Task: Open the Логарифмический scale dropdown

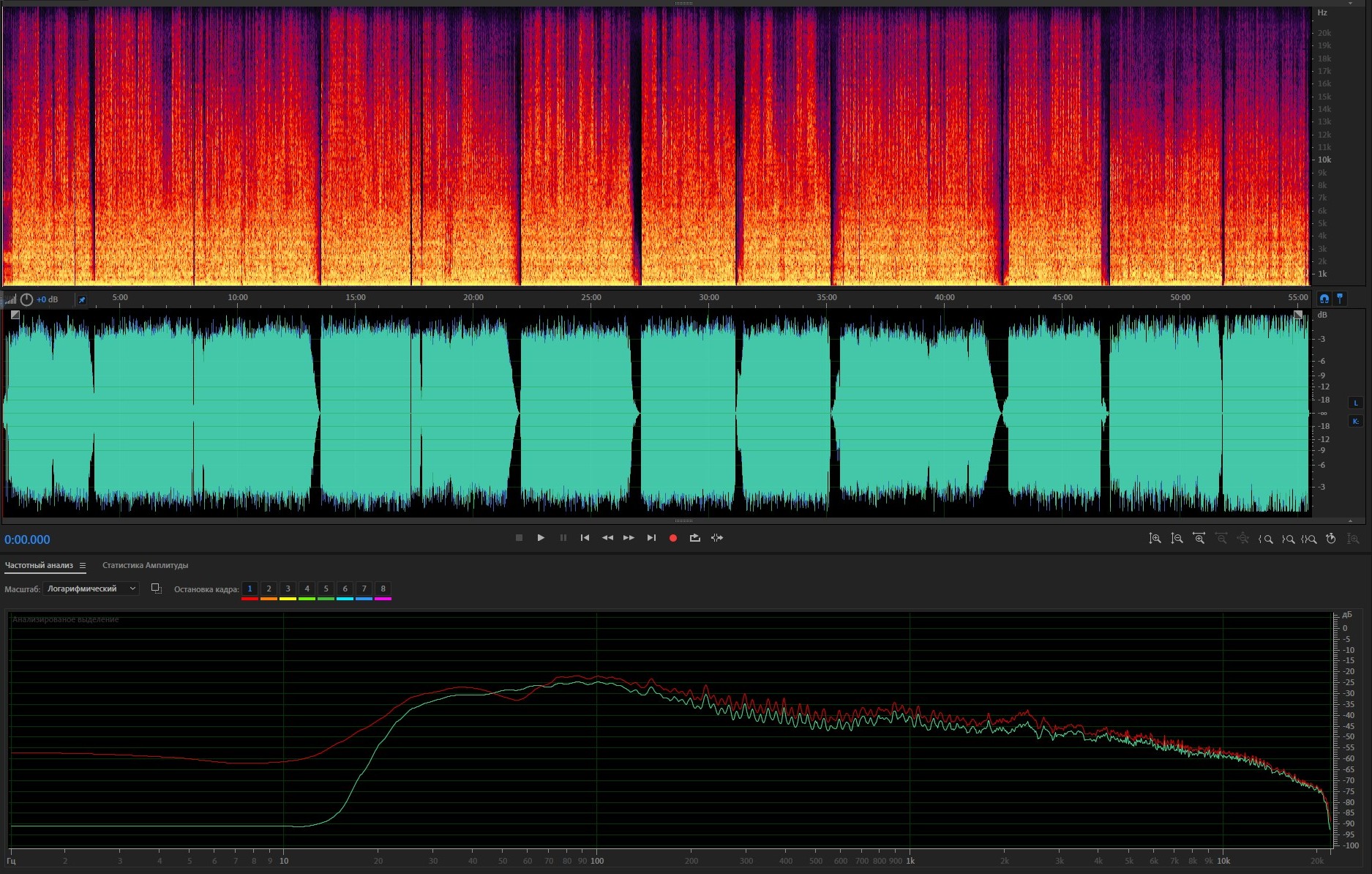Action: coord(91,589)
